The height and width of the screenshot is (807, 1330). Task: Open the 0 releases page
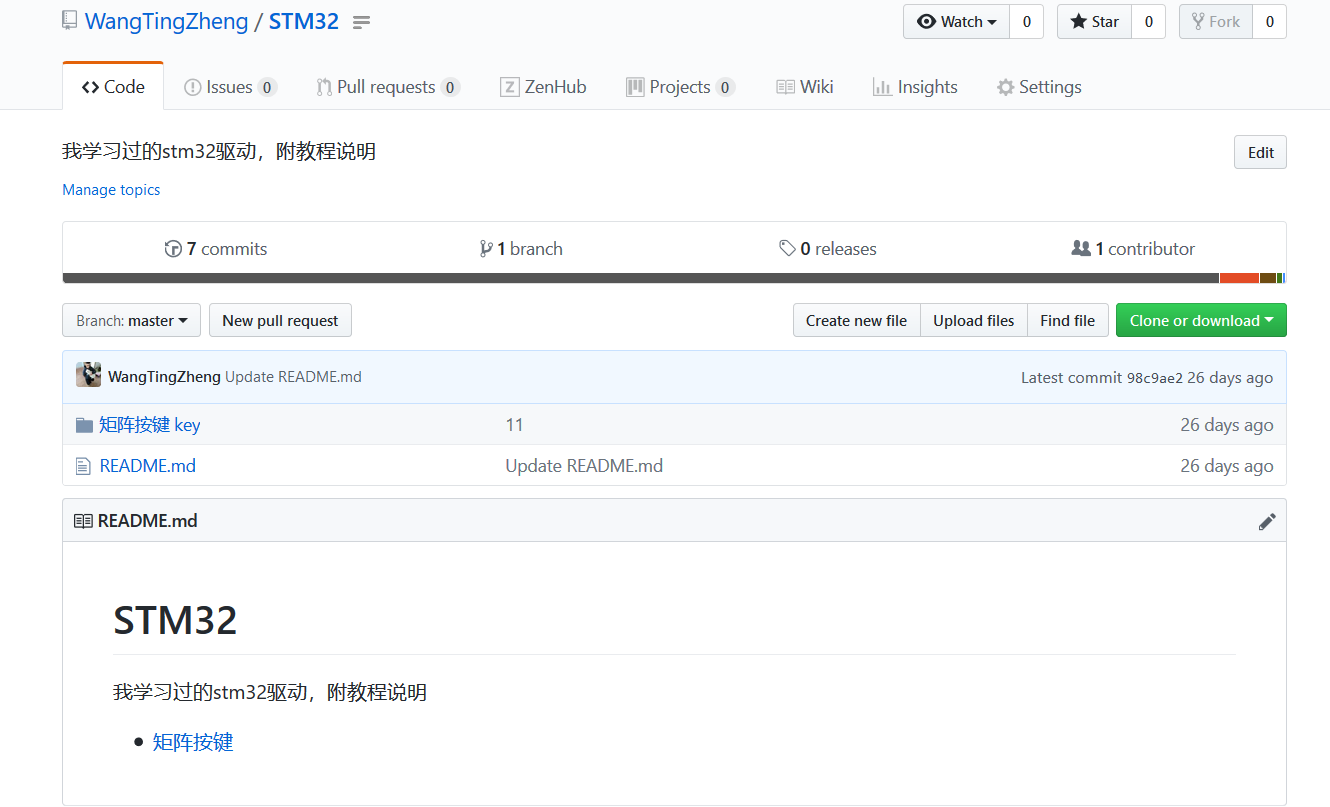[828, 249]
